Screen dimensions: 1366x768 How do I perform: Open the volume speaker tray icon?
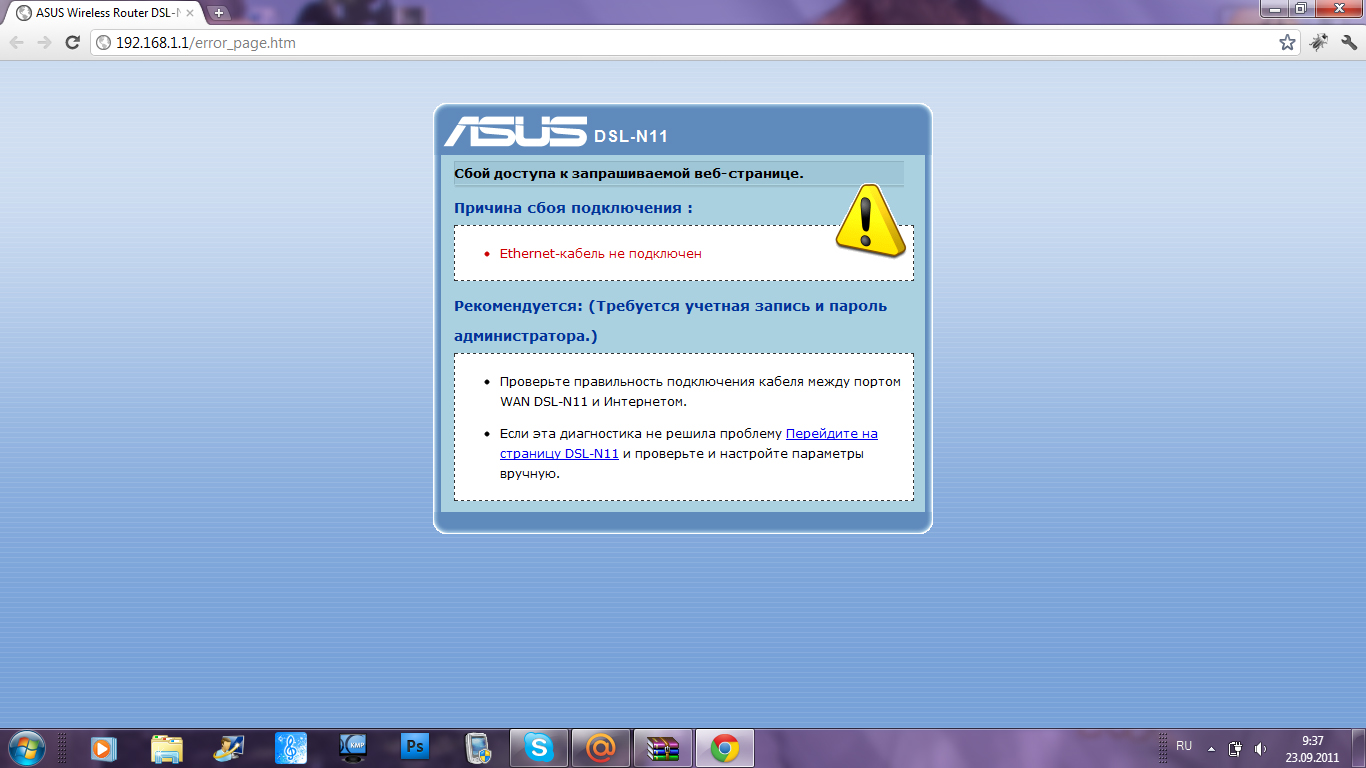point(1260,747)
